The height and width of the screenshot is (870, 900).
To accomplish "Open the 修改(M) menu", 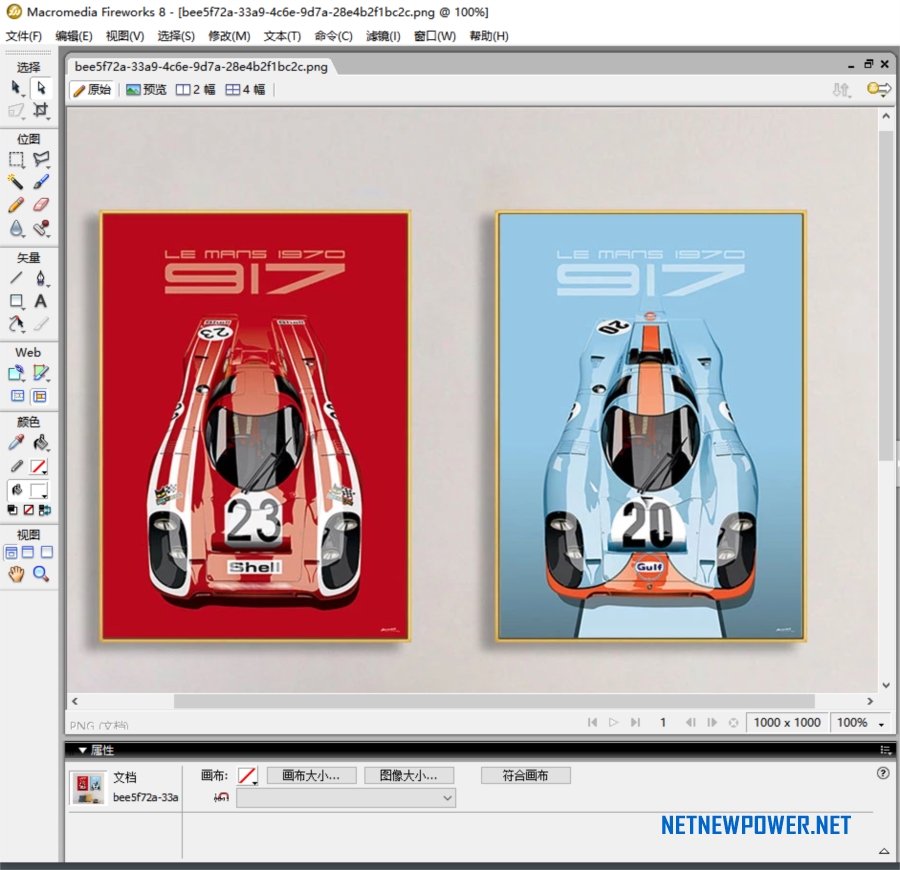I will point(229,36).
